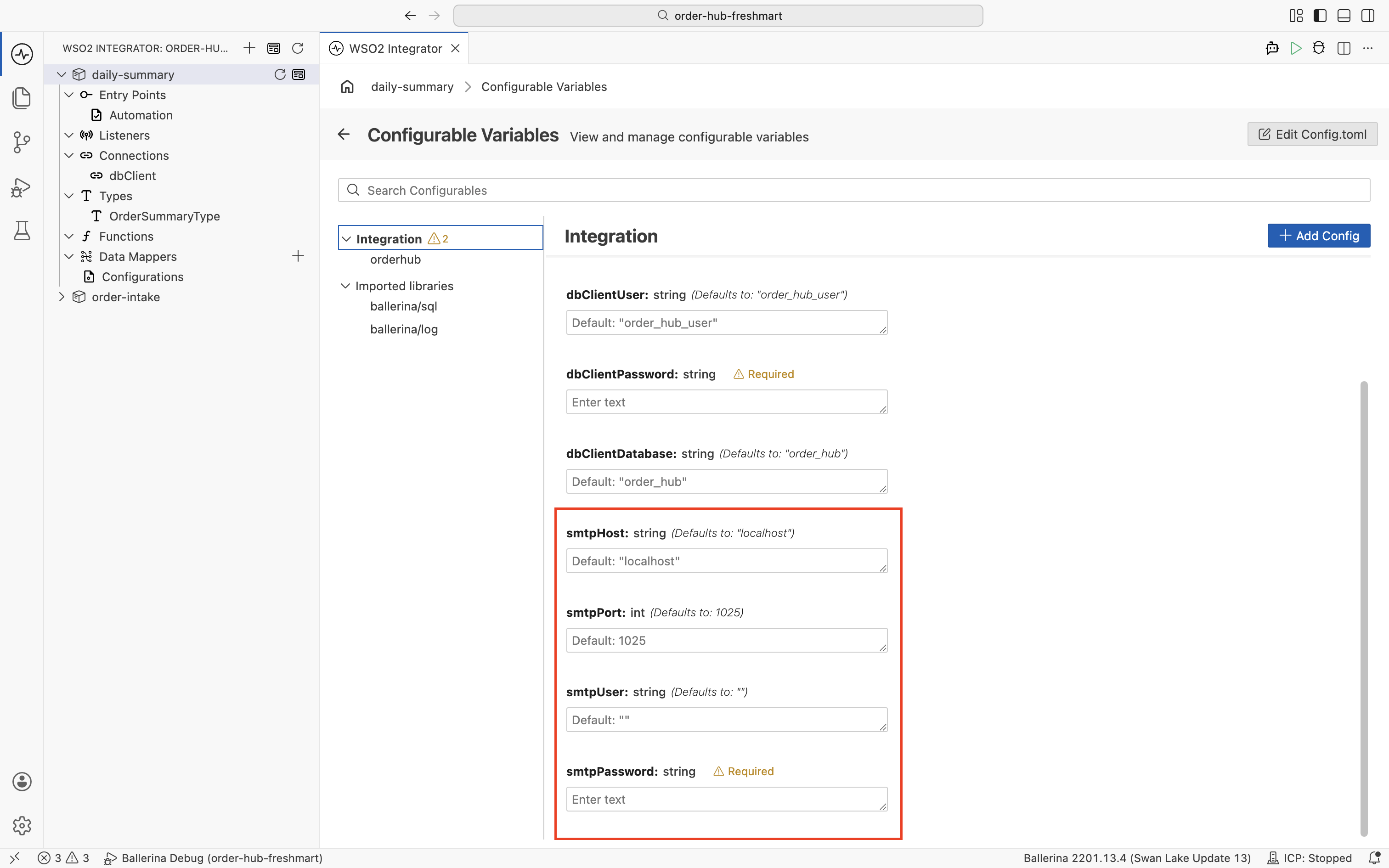Click the Add Config button
1389x868 pixels.
[1319, 236]
